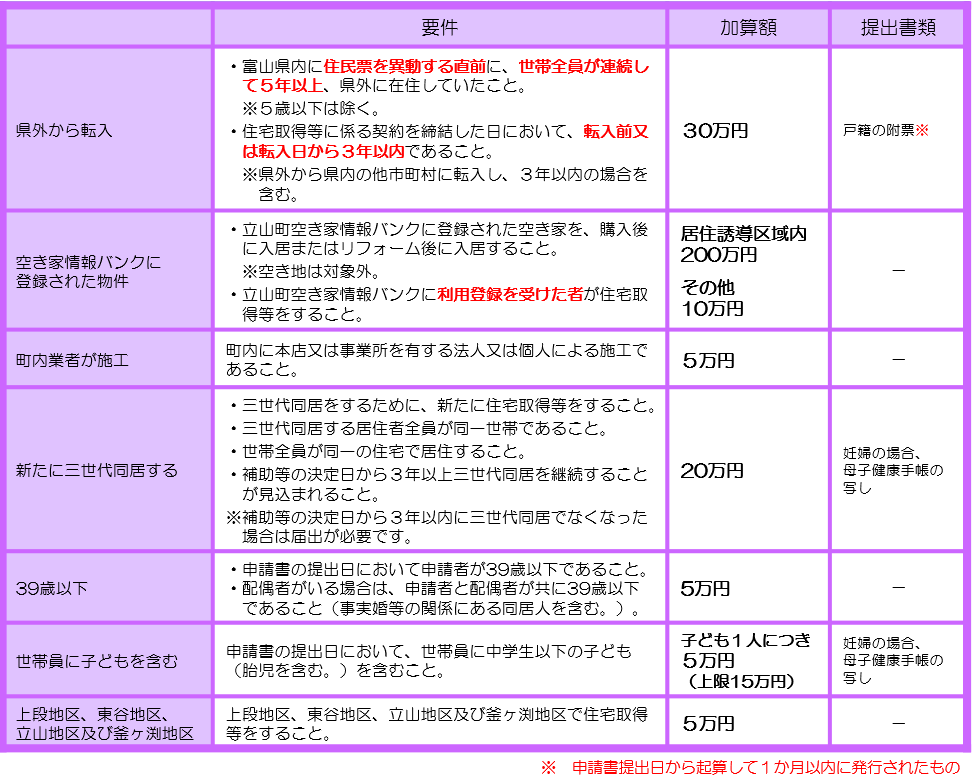The width and height of the screenshot is (972, 778).
Task: Select the 町内業者が施工 row label
Action: click(74, 358)
